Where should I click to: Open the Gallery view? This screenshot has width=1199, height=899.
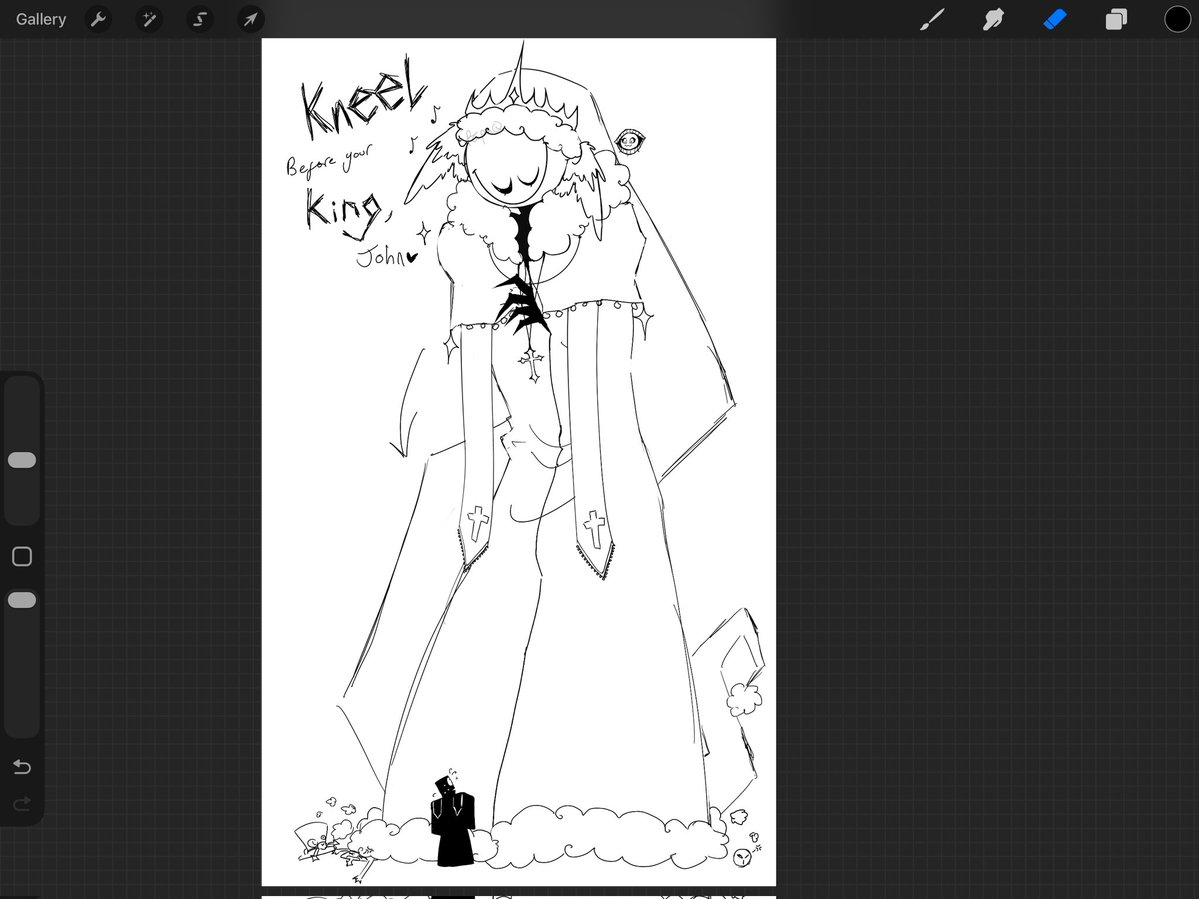(x=41, y=19)
